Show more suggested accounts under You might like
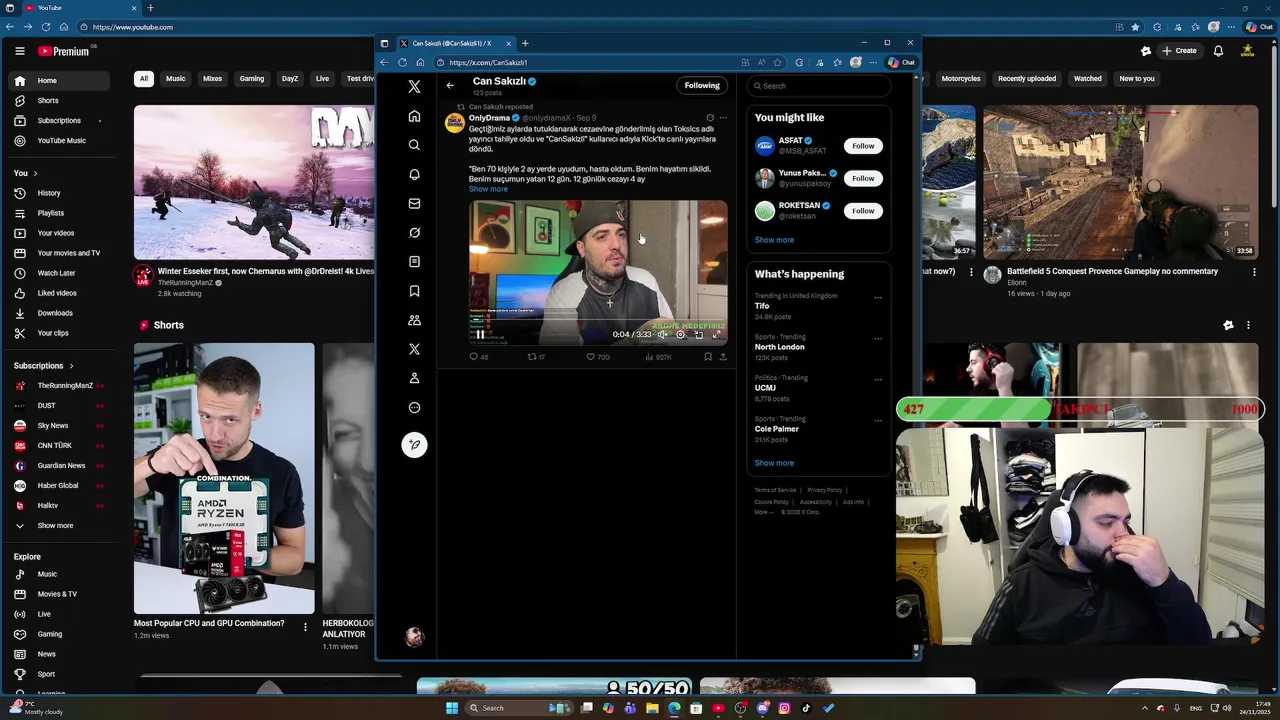This screenshot has height=720, width=1280. (774, 240)
